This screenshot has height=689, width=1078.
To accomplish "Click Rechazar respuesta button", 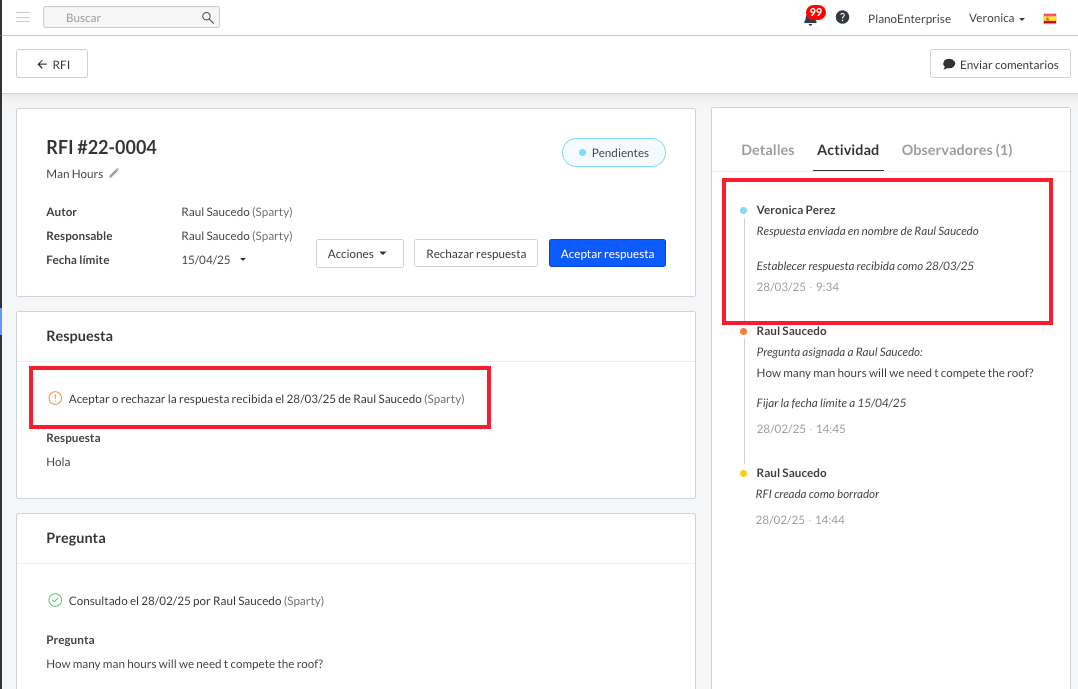I will point(476,254).
